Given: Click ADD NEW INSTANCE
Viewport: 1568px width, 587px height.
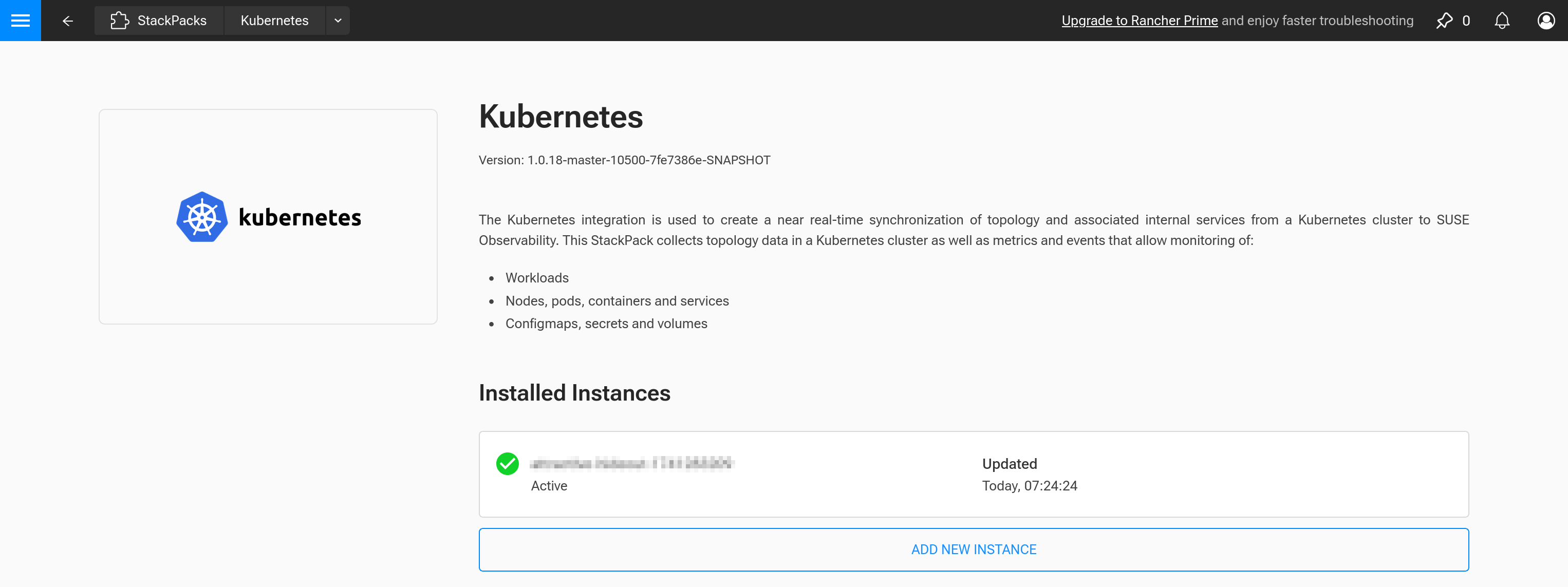Looking at the screenshot, I should click(x=973, y=548).
